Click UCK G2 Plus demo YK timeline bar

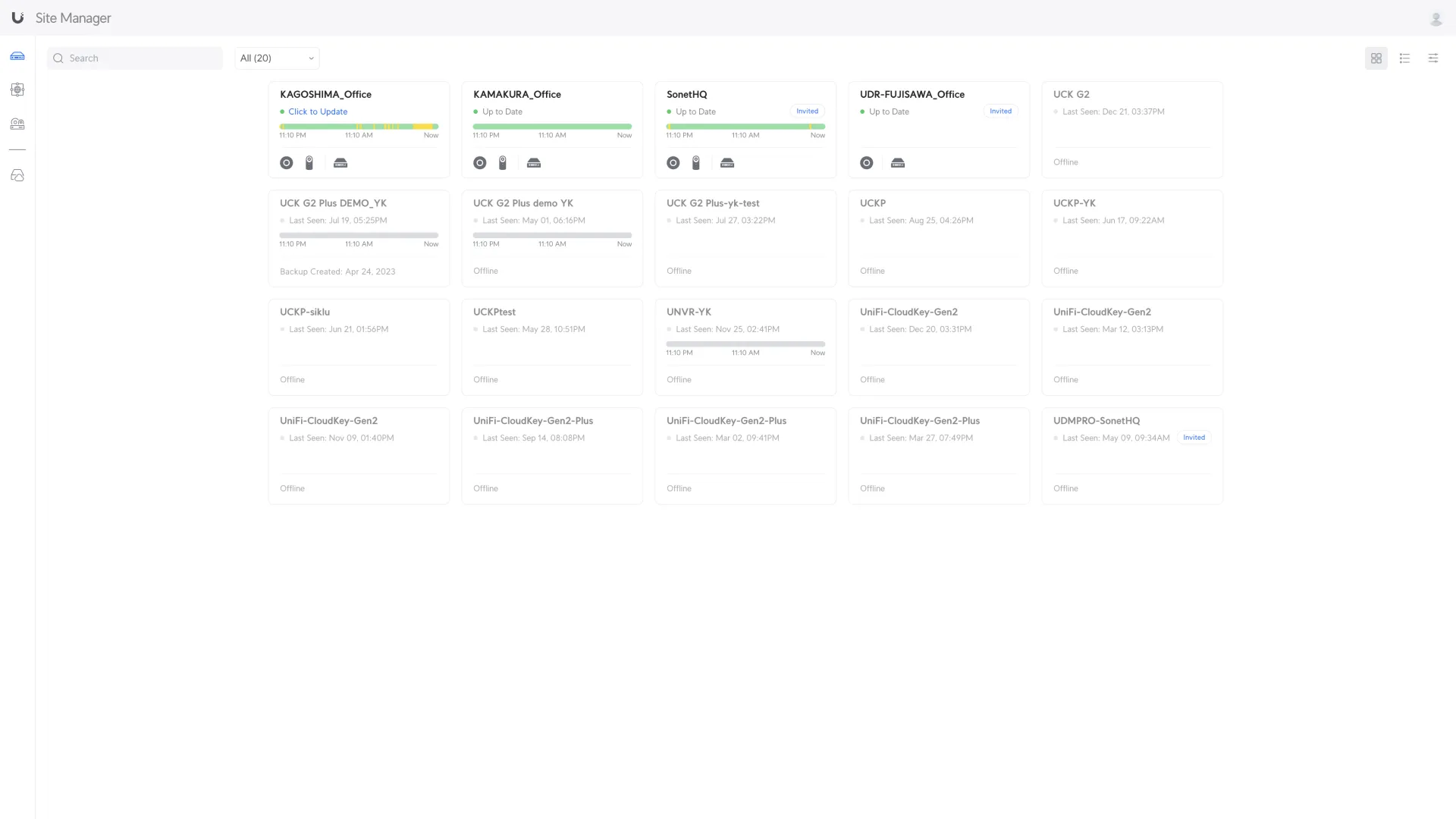pos(552,235)
